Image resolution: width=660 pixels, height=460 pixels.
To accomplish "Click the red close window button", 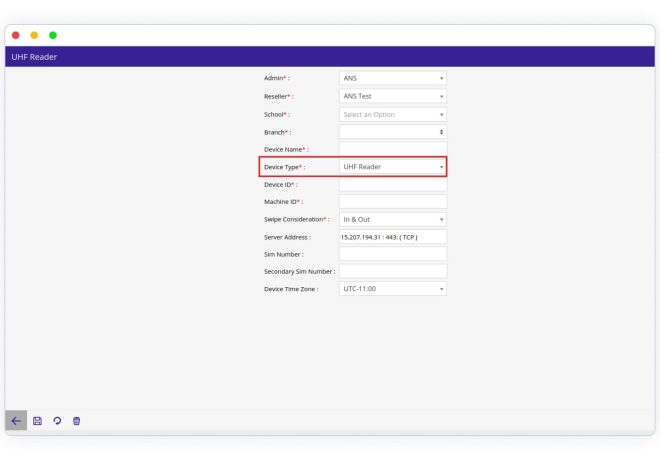I will click(15, 35).
